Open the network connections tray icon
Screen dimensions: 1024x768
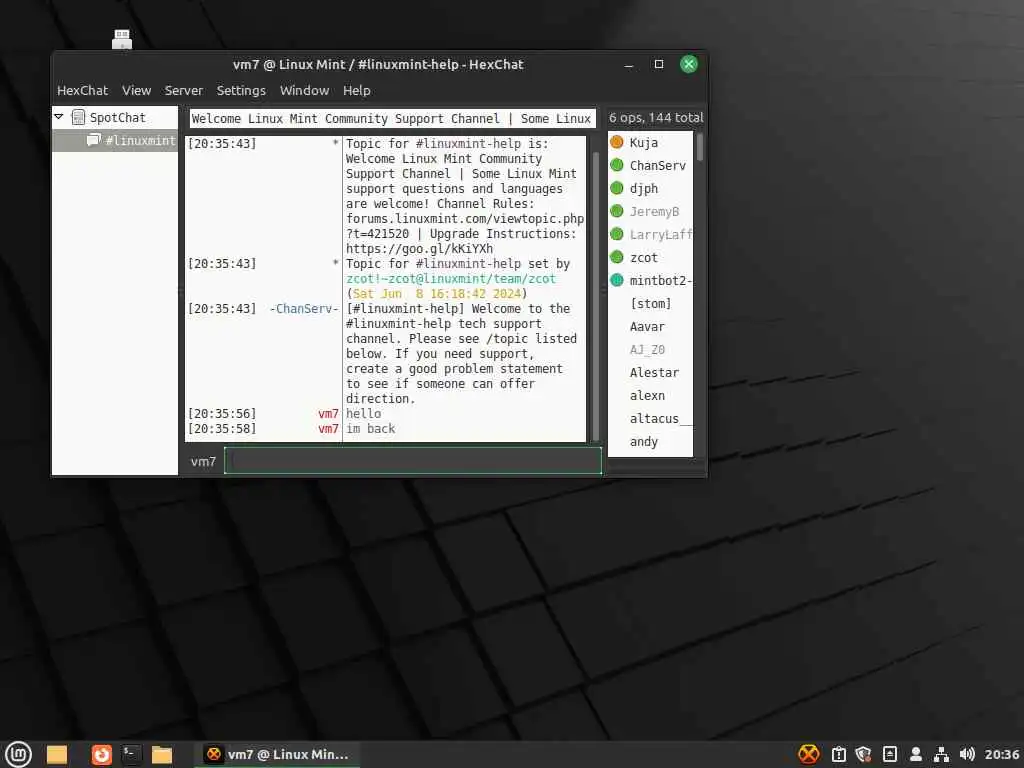[941, 754]
